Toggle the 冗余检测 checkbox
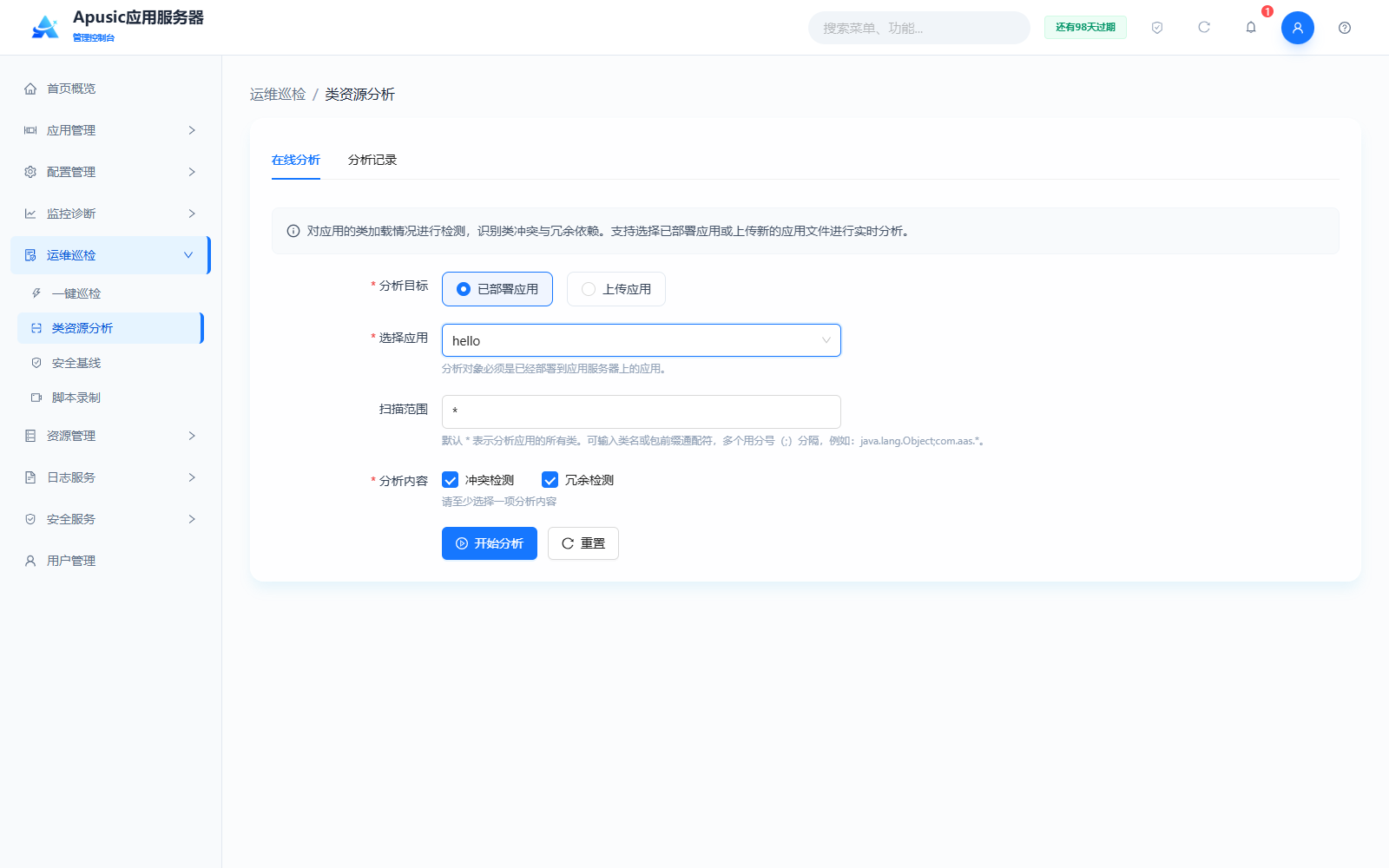 tap(550, 480)
